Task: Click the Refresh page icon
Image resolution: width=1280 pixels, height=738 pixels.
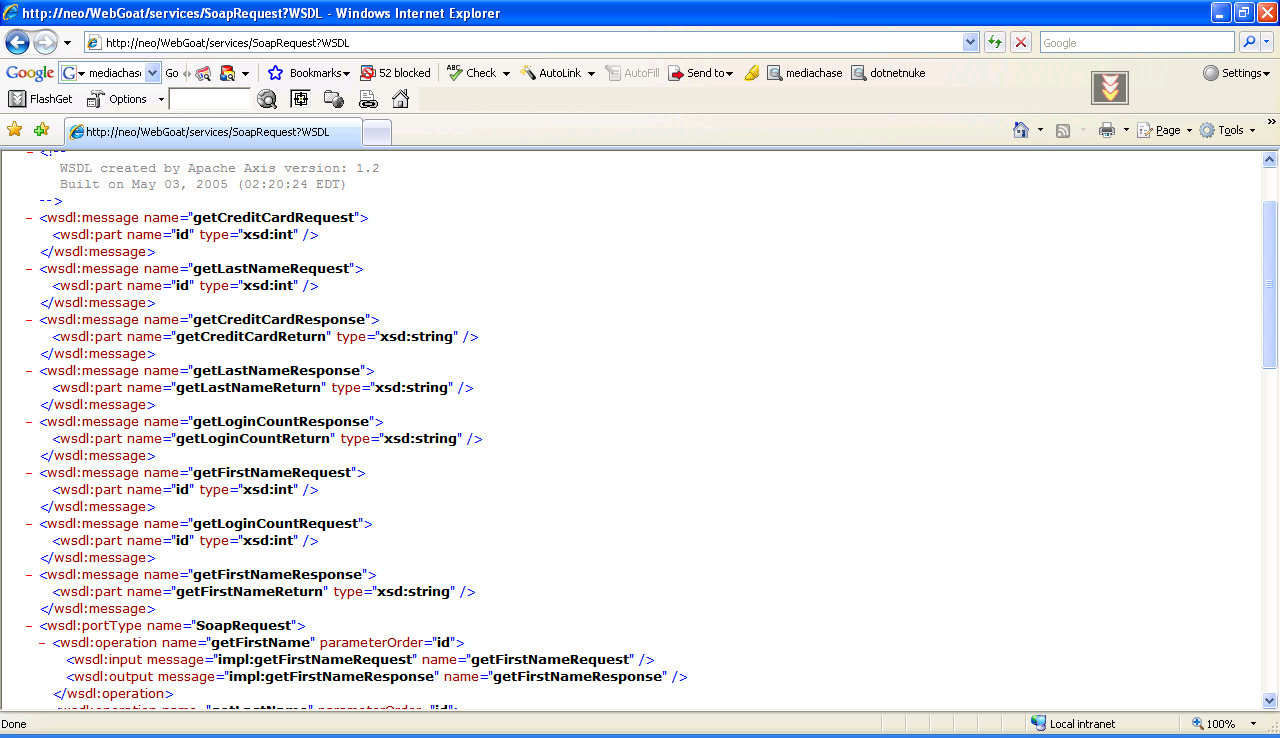Action: coord(995,43)
